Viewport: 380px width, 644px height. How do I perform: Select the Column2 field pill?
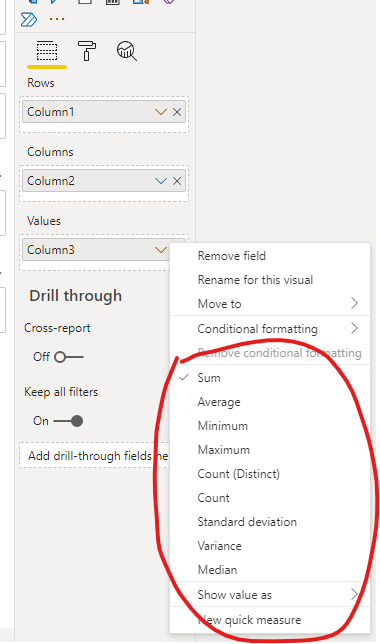click(104, 181)
